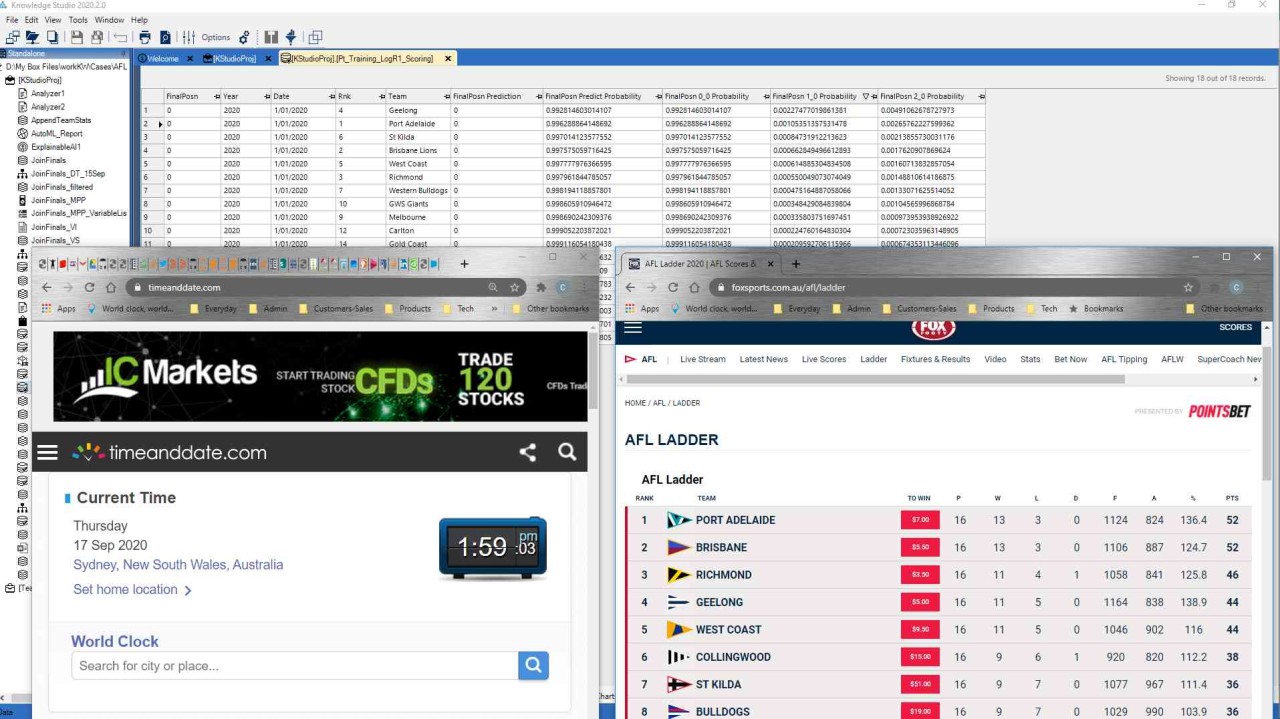Bookmark timeanddate.com with the star icon
This screenshot has height=719, width=1280.
[x=514, y=287]
